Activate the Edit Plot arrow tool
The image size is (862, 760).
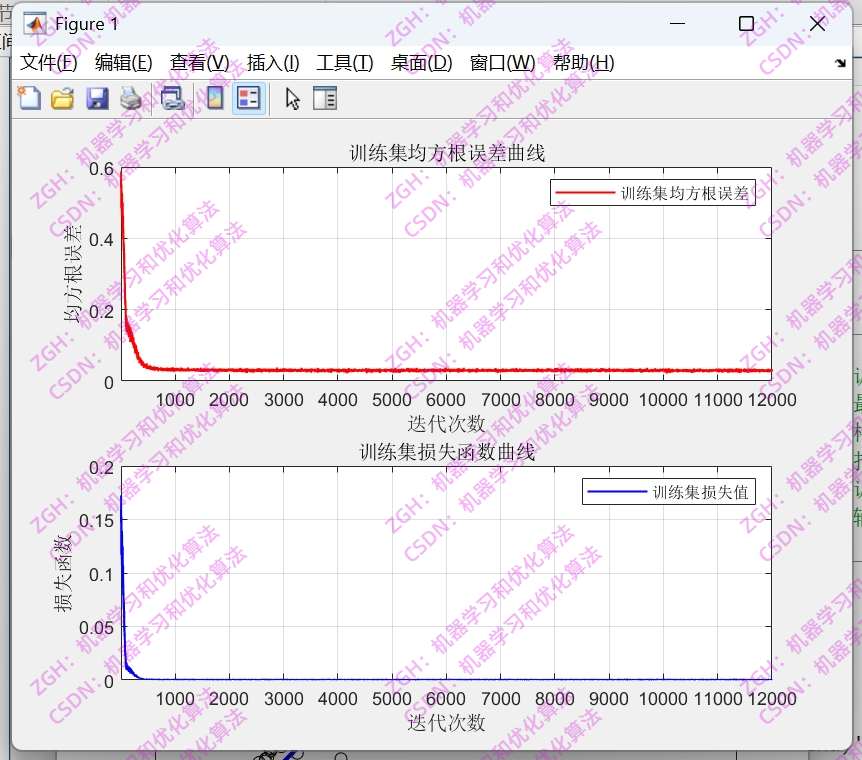coord(292,100)
